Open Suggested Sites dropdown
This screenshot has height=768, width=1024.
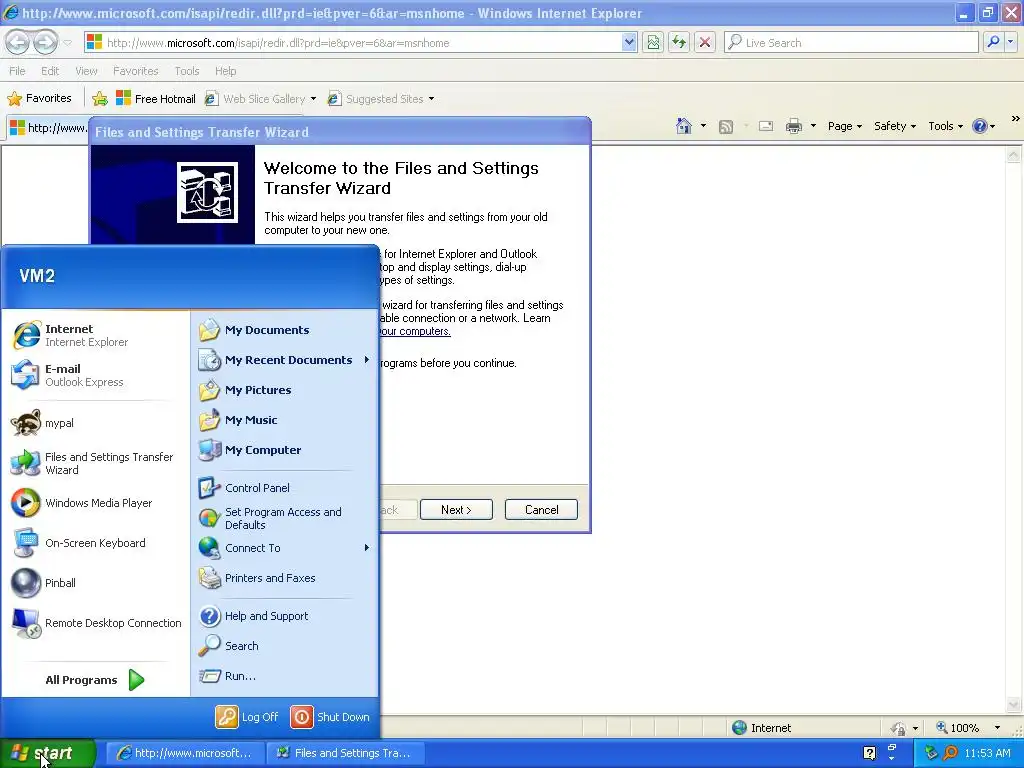click(431, 99)
